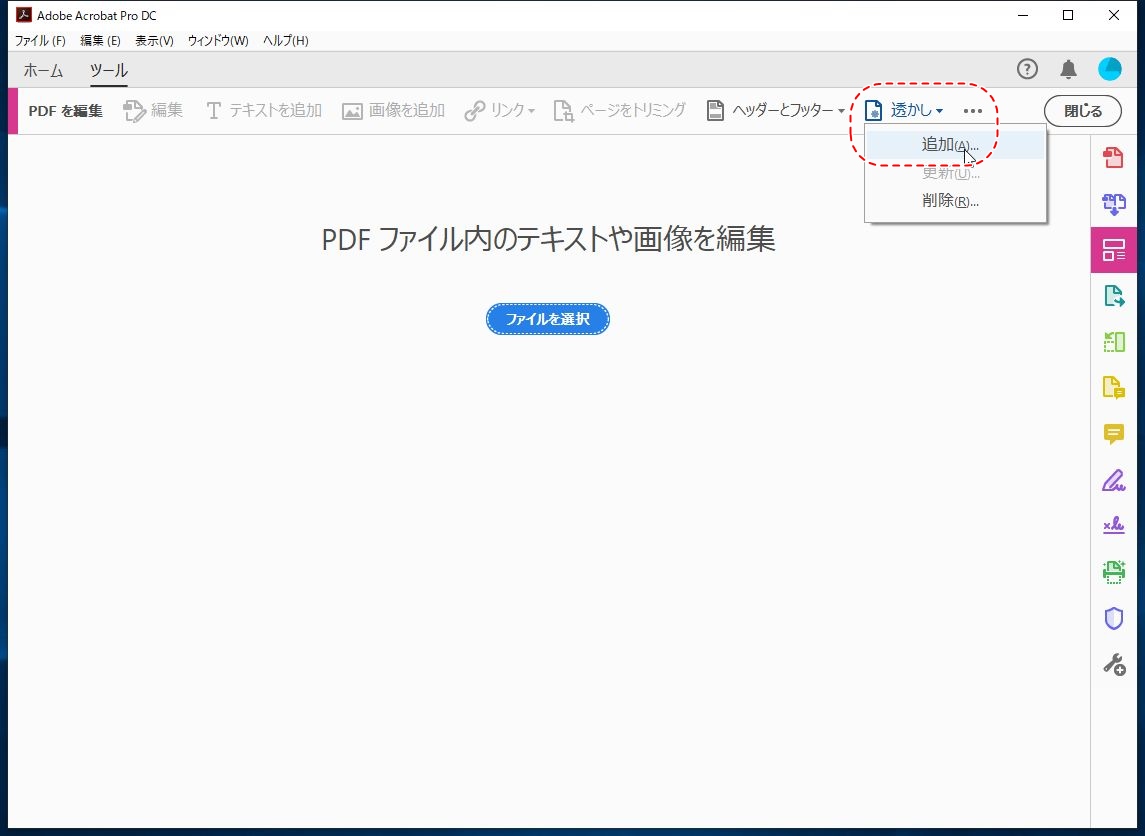Maximize the Acrobat window
The width and height of the screenshot is (1145, 836).
tap(1068, 15)
